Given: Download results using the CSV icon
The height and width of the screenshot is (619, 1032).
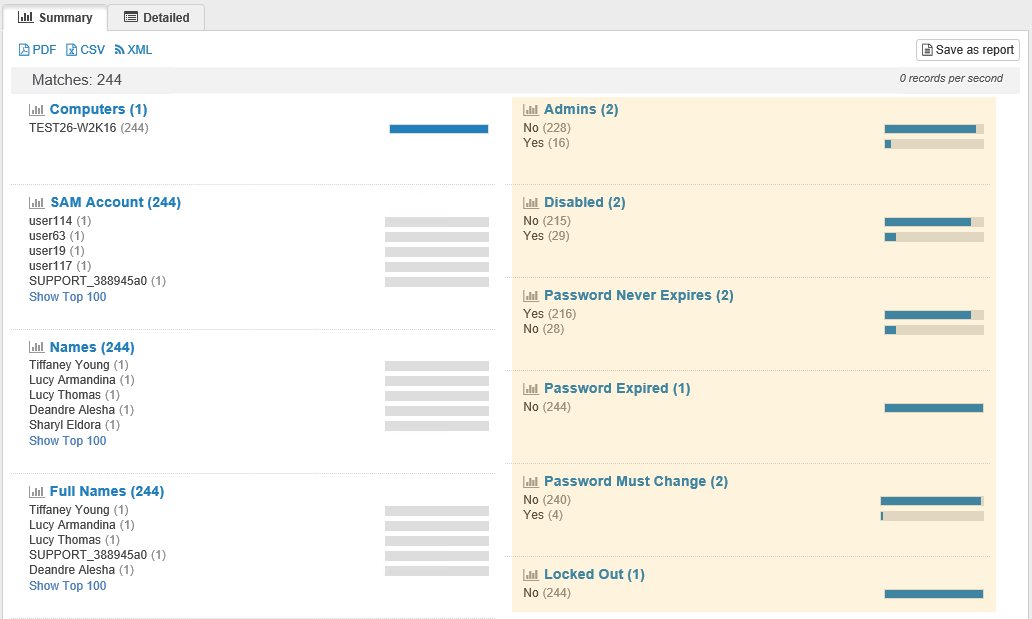Looking at the screenshot, I should (71, 50).
